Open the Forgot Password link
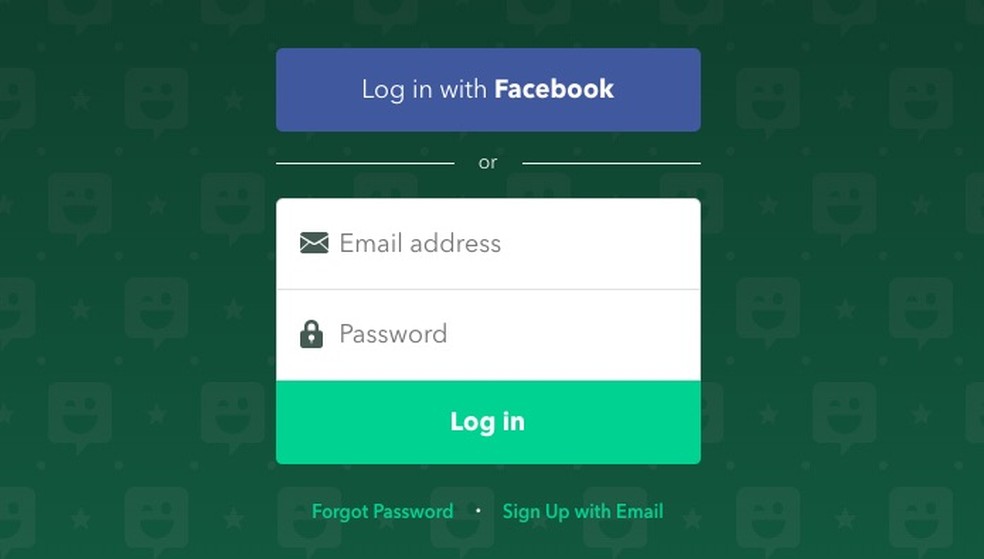The height and width of the screenshot is (559, 984). click(x=382, y=511)
